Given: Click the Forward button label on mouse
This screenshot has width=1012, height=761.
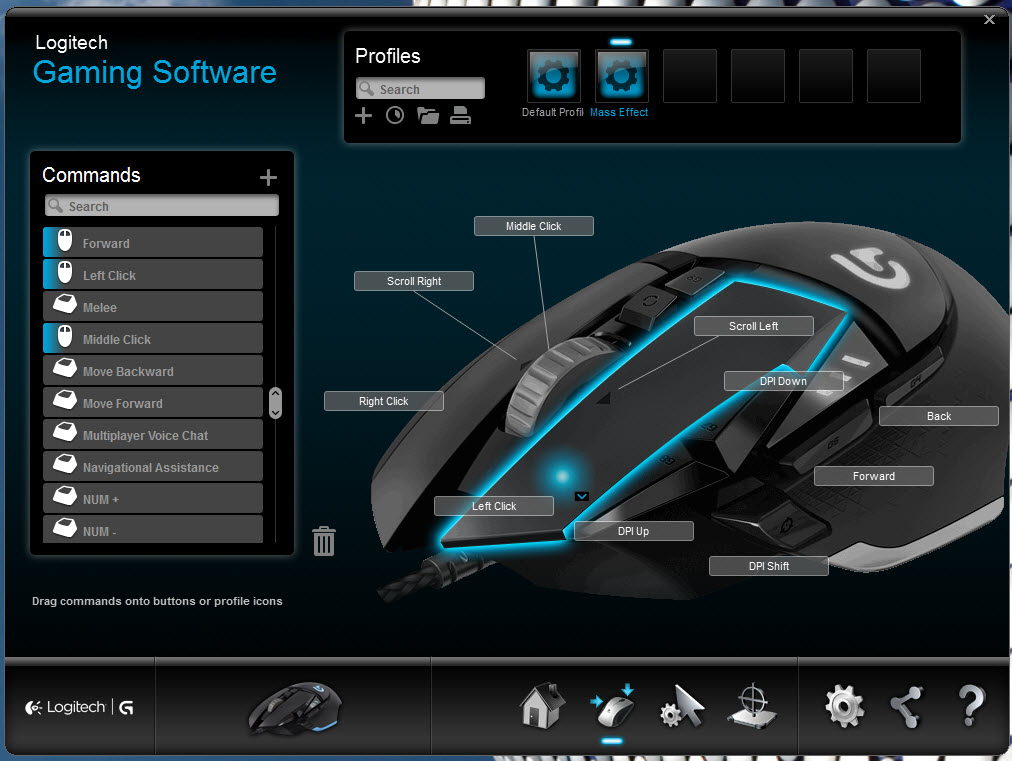Looking at the screenshot, I should (874, 476).
